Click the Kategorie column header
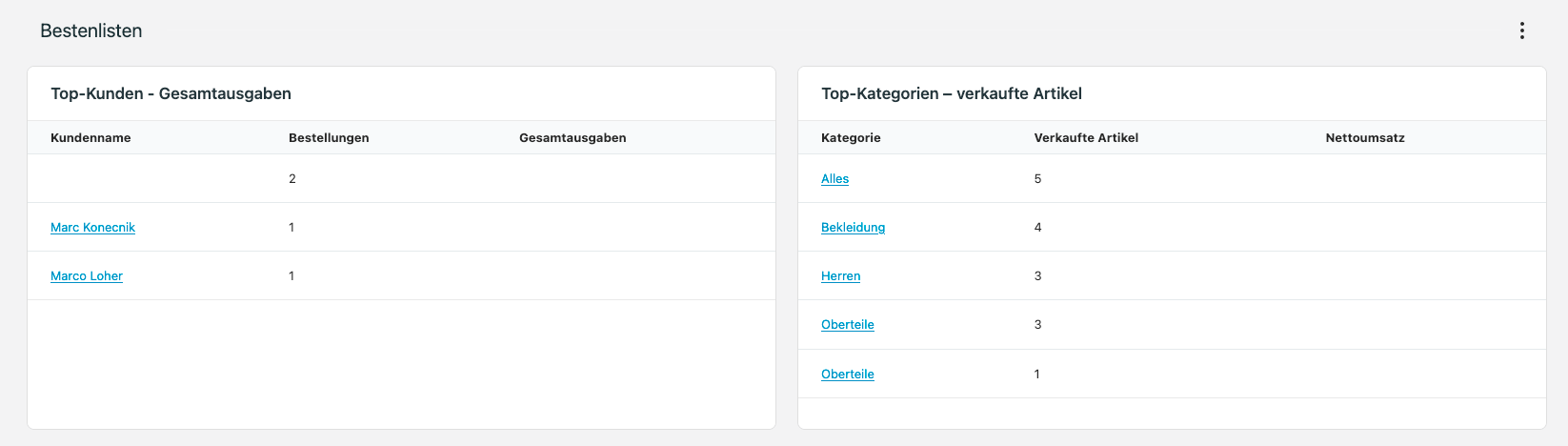Viewport: 1568px width, 446px height. tap(851, 138)
